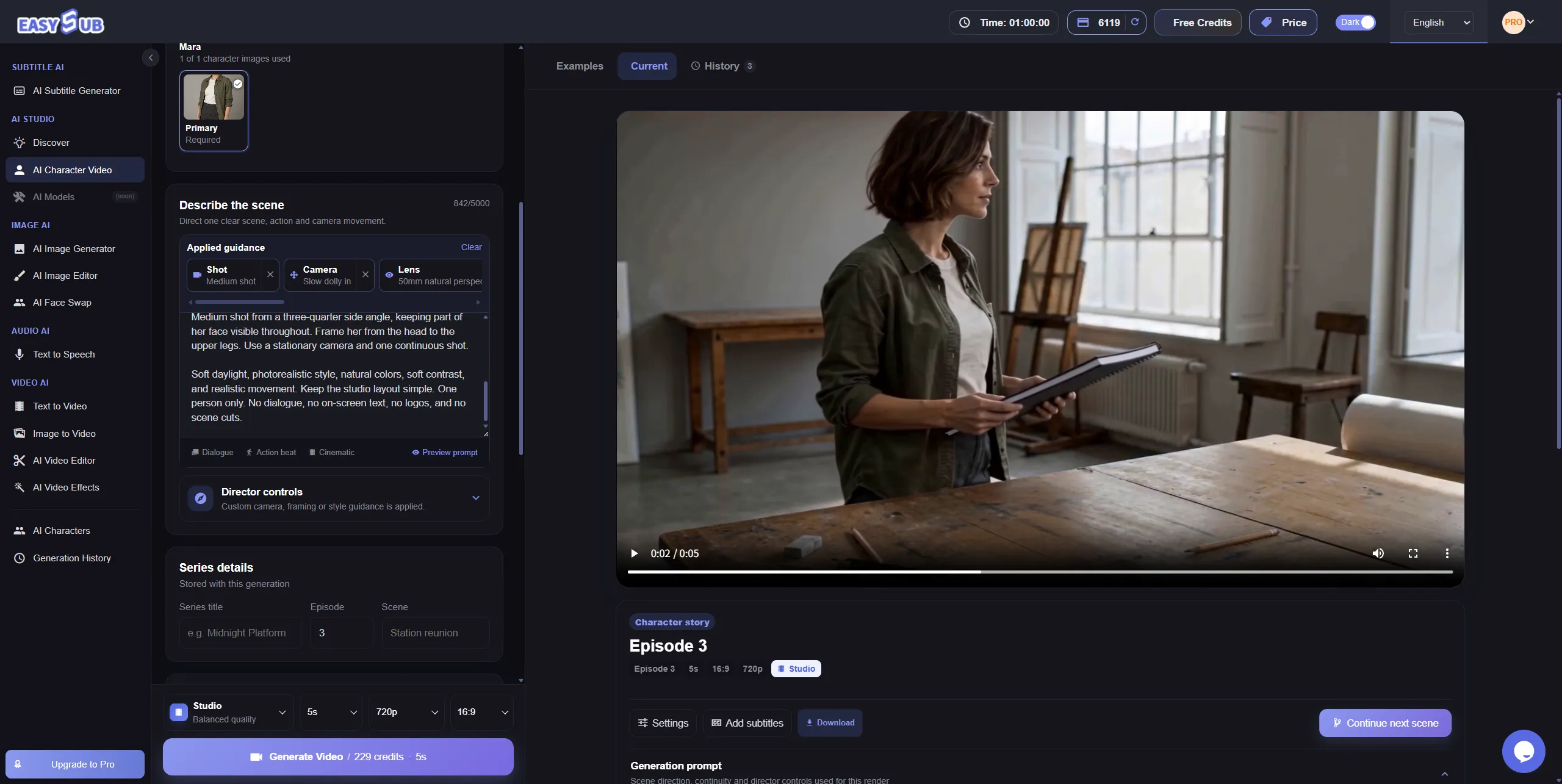
Task: Click Continue next scene
Action: click(1385, 723)
